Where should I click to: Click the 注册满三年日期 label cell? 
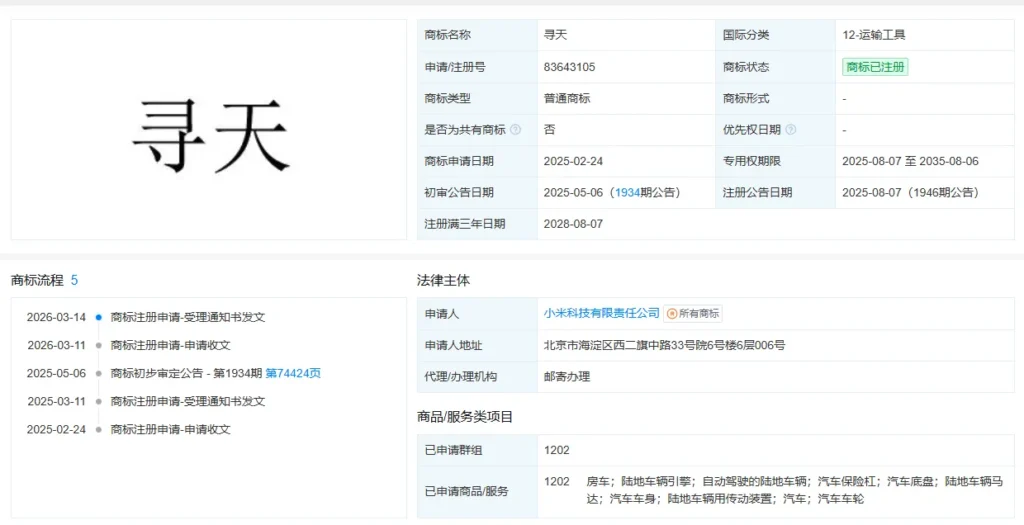click(477, 224)
